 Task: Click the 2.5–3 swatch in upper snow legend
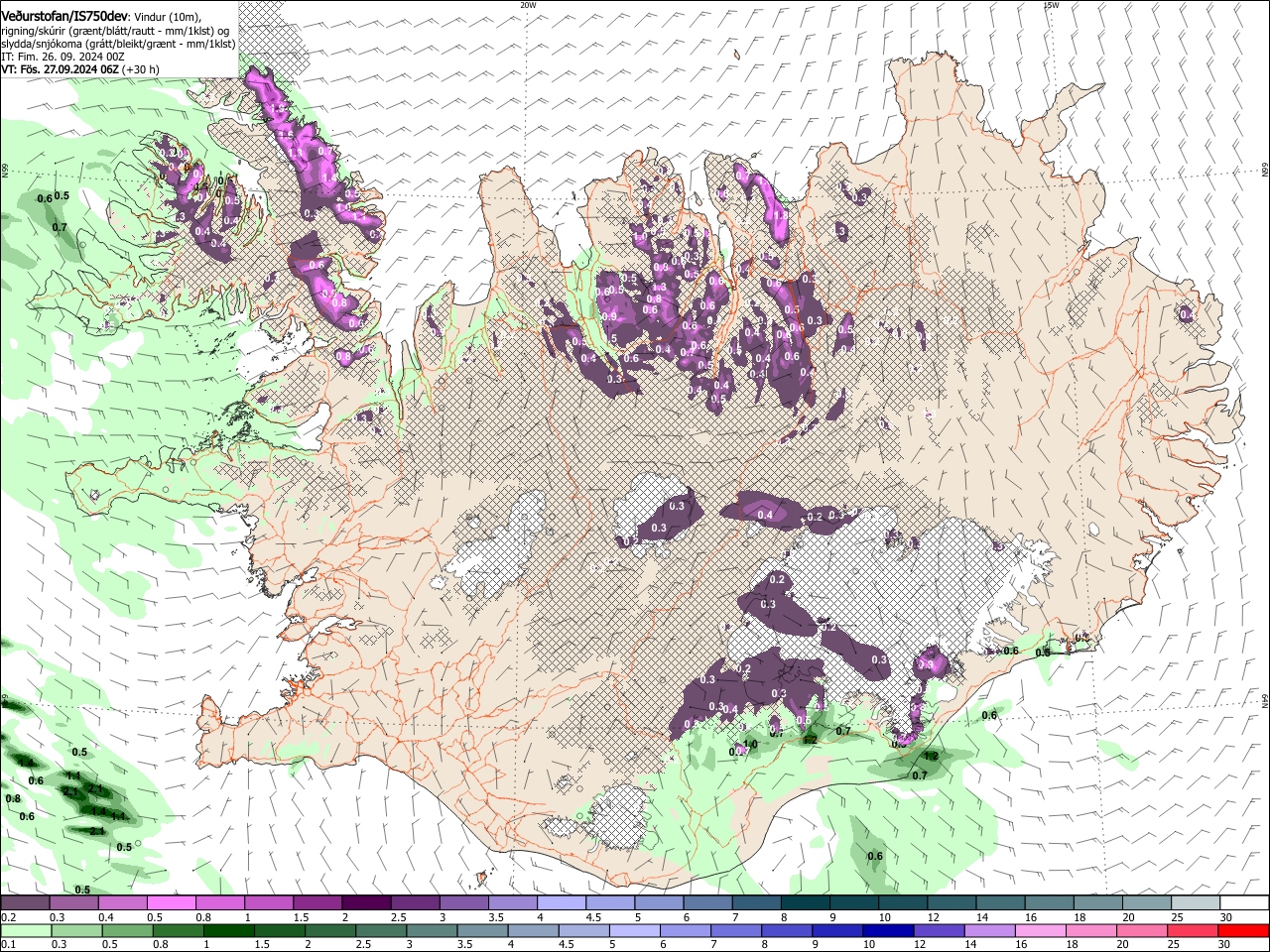[x=415, y=903]
